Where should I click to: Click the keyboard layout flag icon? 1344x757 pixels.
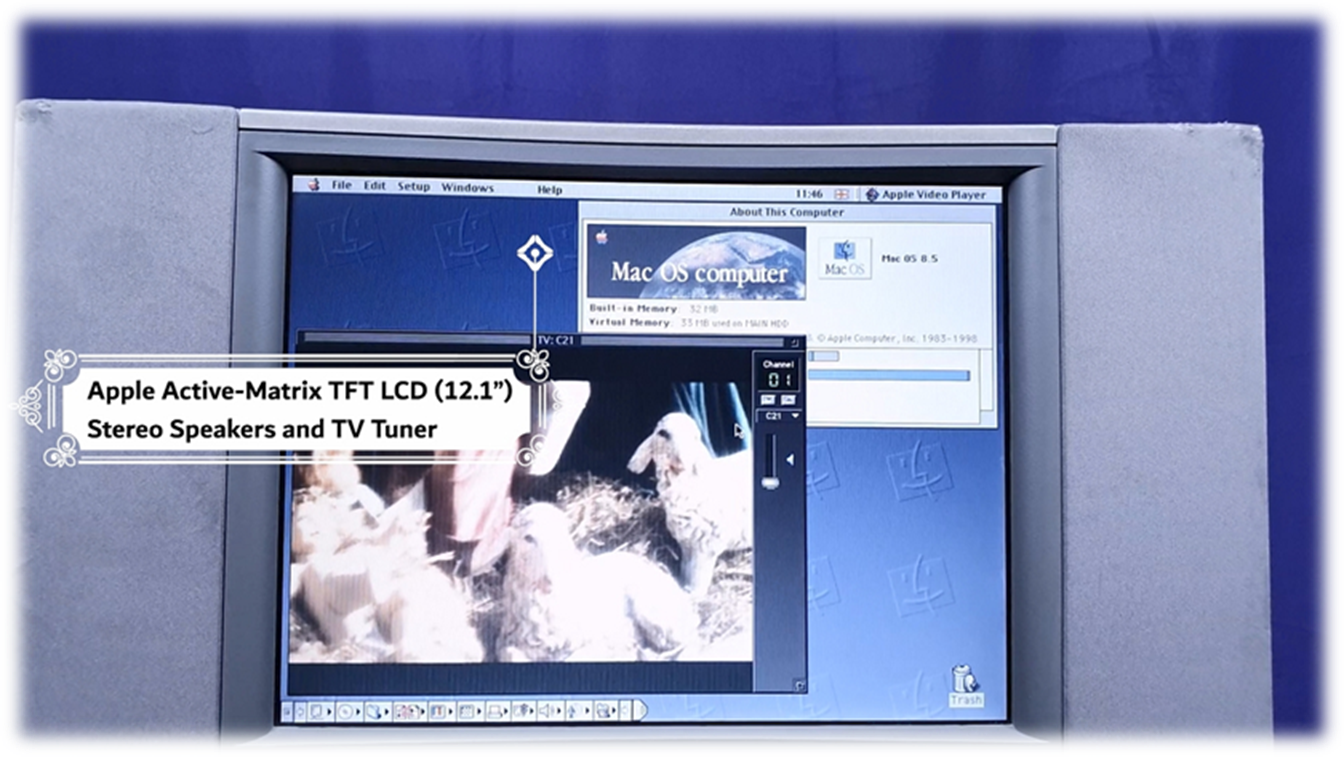842,194
